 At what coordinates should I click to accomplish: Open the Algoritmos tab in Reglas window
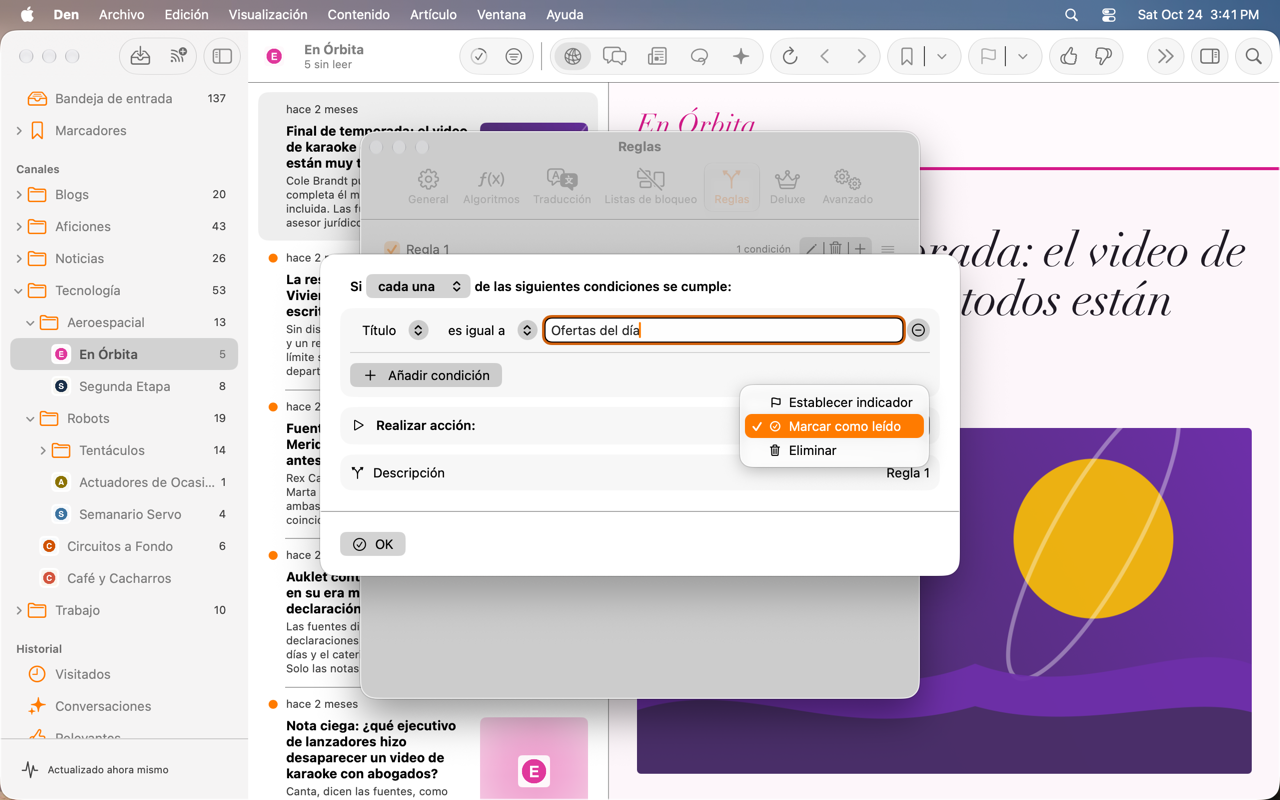click(x=491, y=186)
